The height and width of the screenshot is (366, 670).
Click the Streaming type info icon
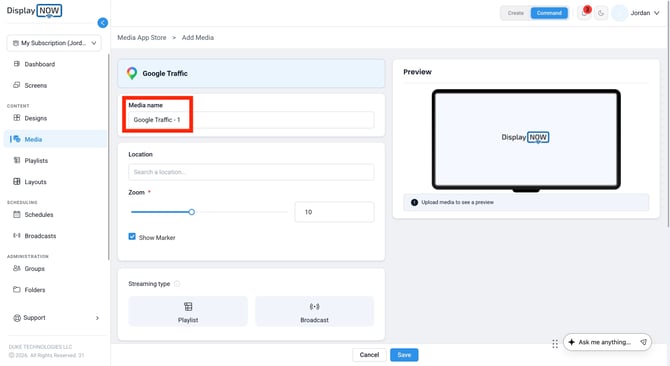[x=177, y=284]
